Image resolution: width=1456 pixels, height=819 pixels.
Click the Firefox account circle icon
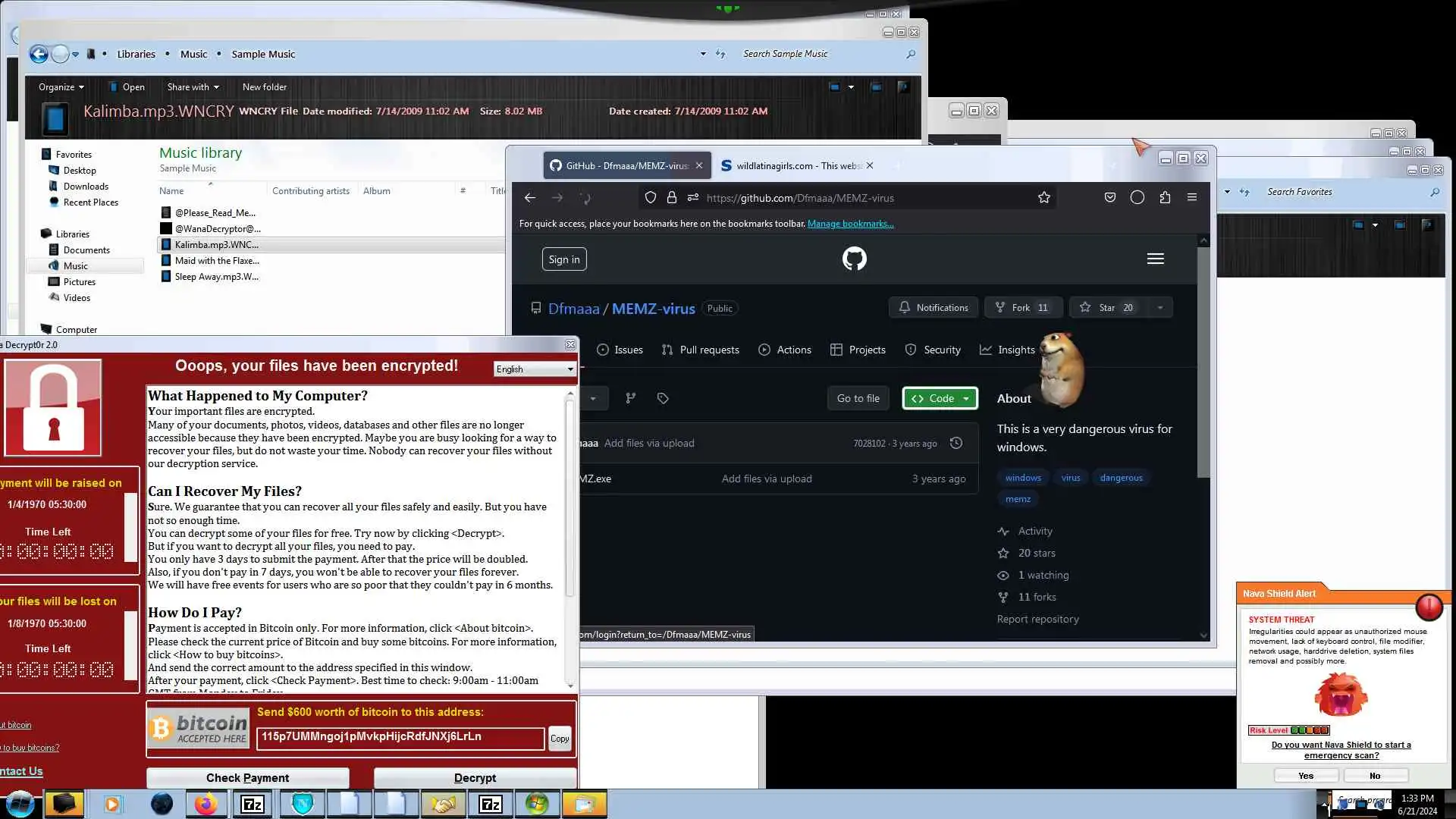point(1137,198)
